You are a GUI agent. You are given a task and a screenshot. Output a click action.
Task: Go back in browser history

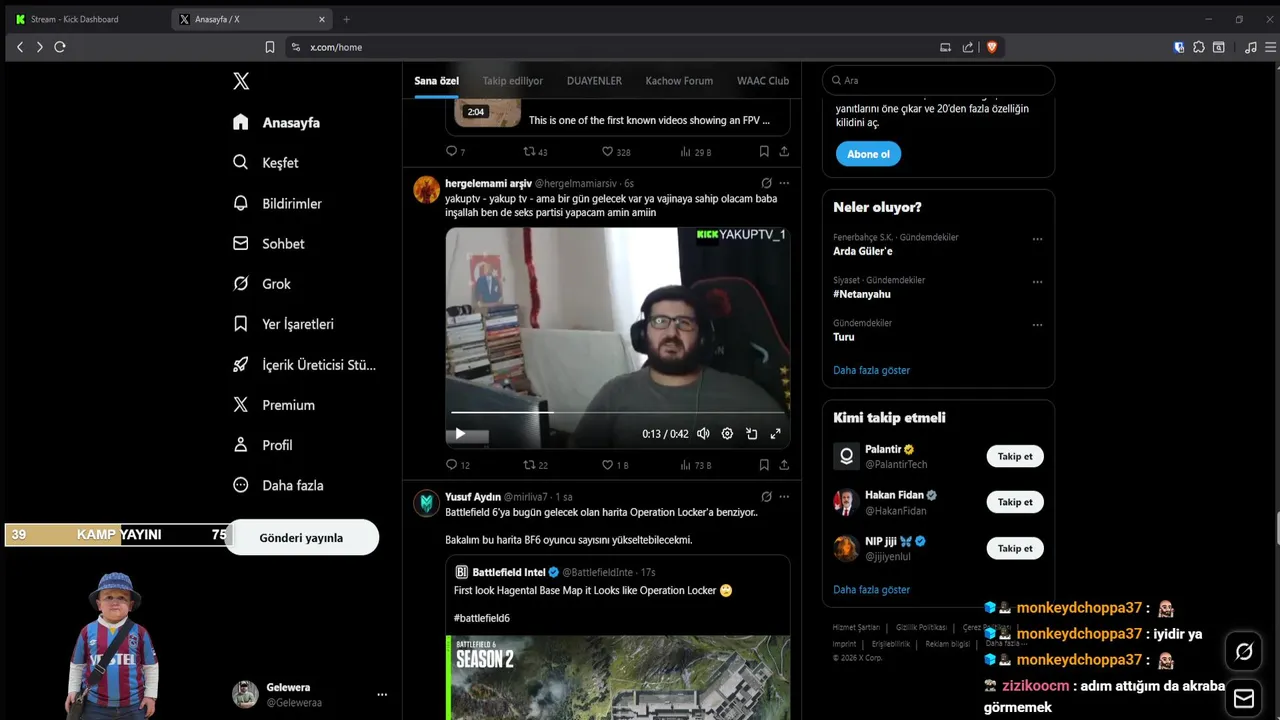(x=19, y=47)
